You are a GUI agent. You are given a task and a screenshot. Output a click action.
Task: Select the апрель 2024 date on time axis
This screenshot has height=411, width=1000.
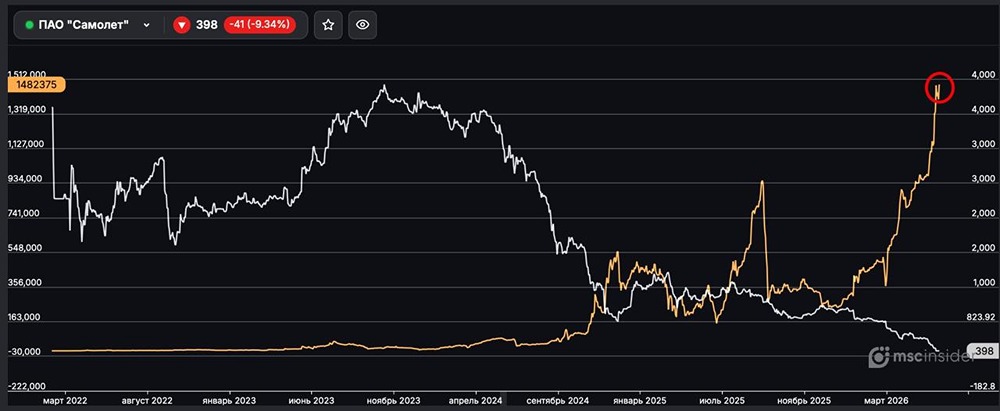pos(476,402)
